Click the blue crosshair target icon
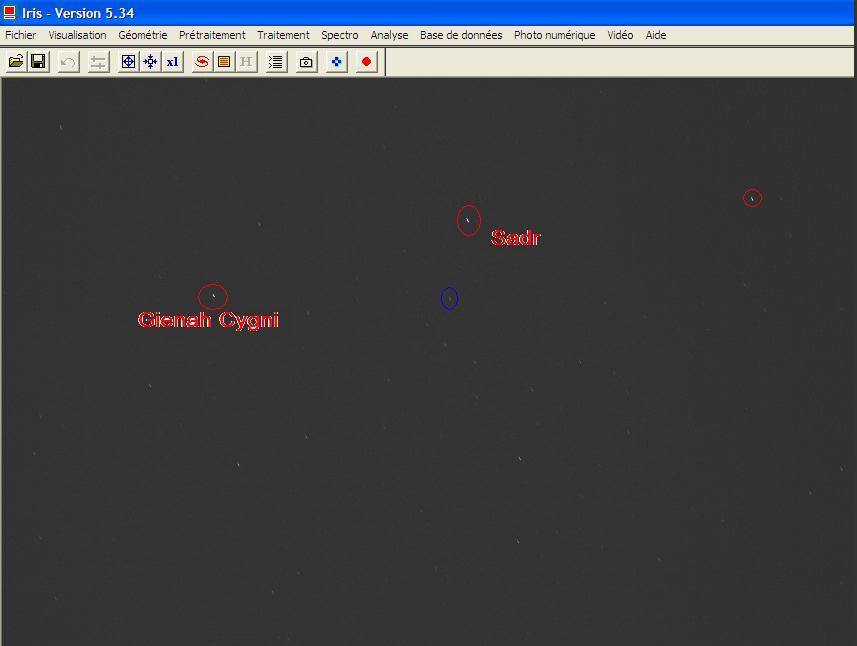Image resolution: width=857 pixels, height=646 pixels. pos(128,62)
